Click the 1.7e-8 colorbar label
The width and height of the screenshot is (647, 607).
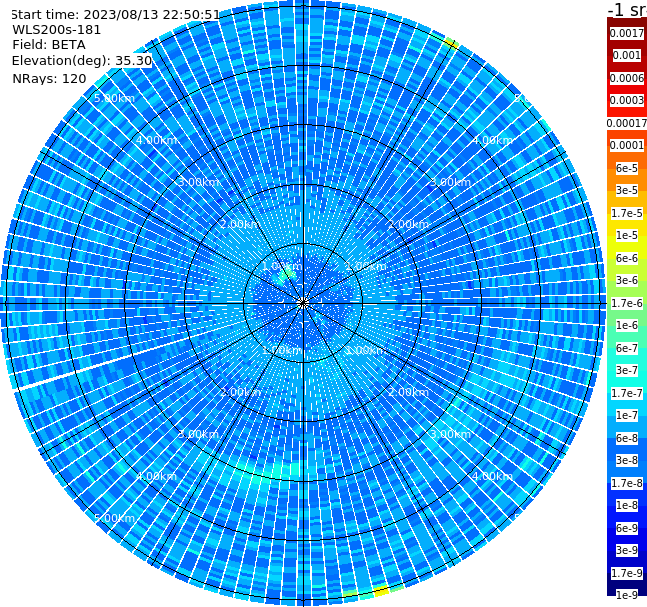(x=626, y=483)
